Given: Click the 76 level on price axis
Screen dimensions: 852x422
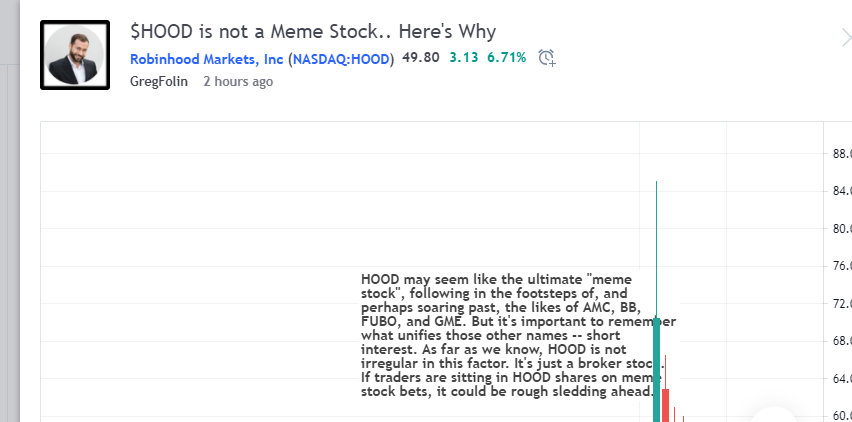Looking at the screenshot, I should (841, 265).
